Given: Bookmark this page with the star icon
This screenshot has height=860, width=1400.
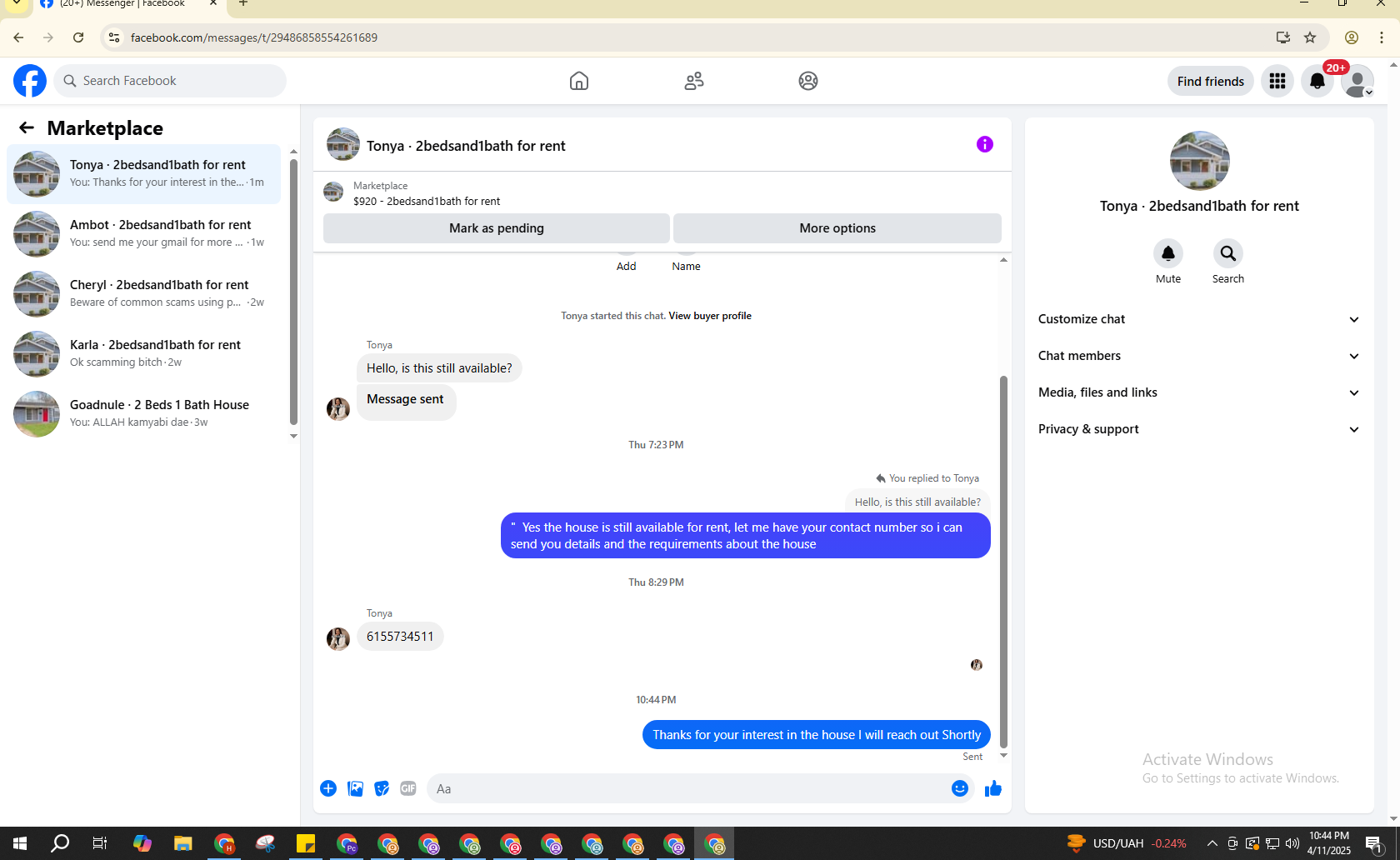Looking at the screenshot, I should point(1310,37).
